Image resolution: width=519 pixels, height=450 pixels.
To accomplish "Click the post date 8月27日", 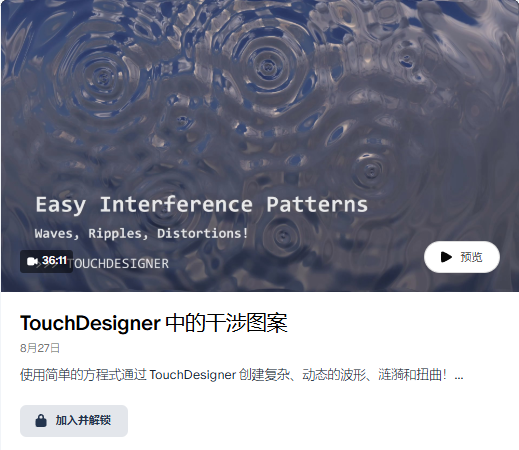I will tap(40, 348).
